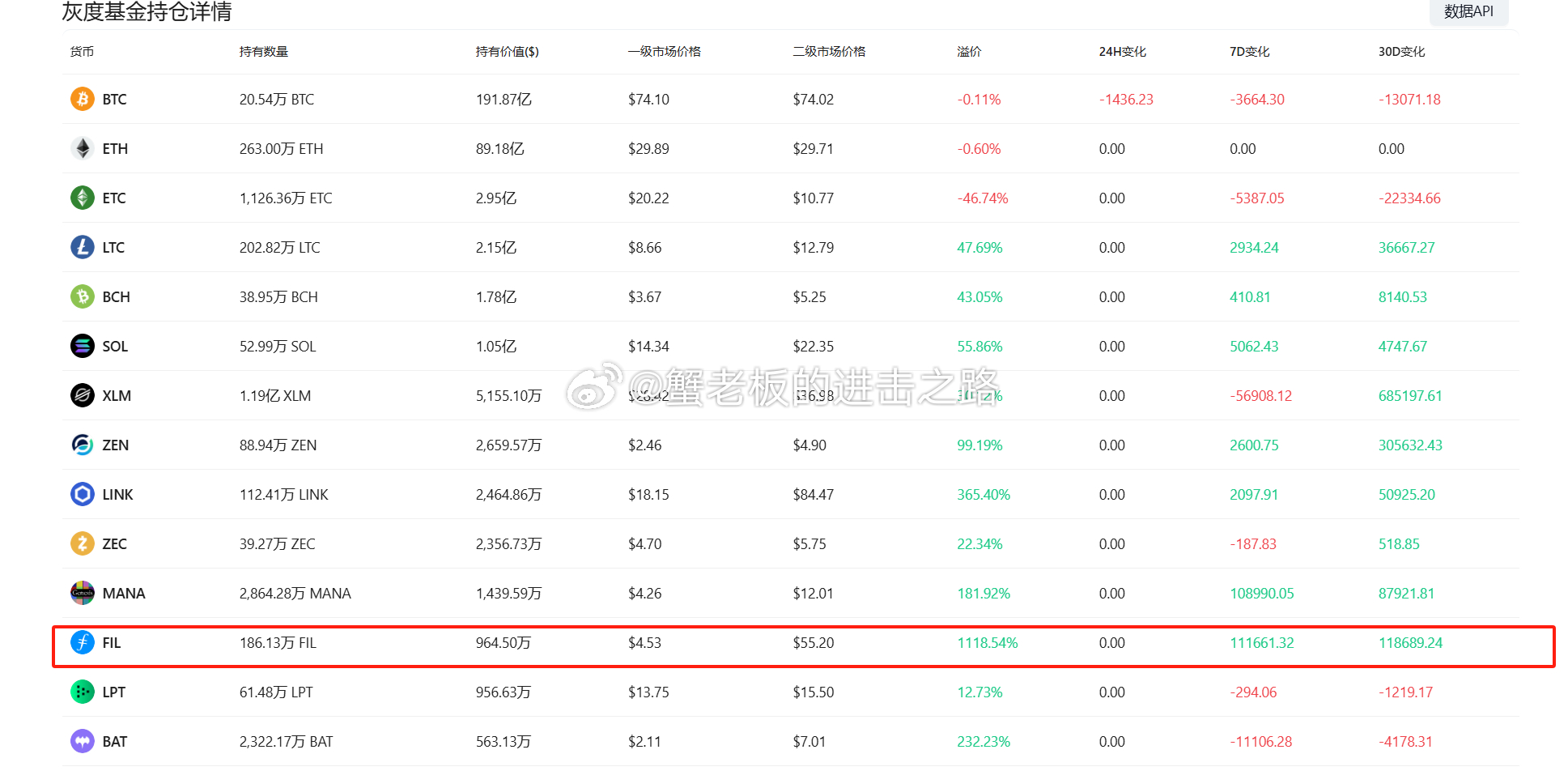Image resolution: width=1568 pixels, height=771 pixels.
Task: Click the 持有价值($) column header
Action: click(508, 51)
